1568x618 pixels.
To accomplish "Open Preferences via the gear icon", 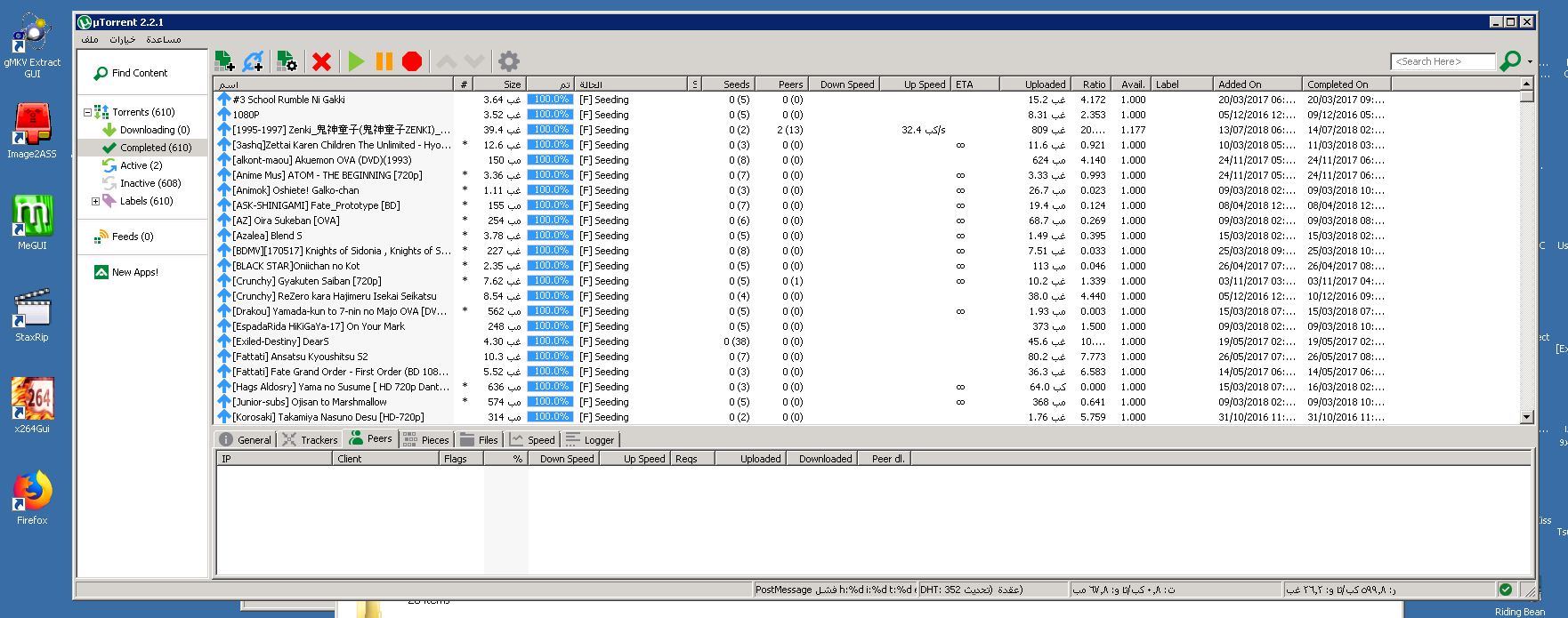I will point(508,61).
